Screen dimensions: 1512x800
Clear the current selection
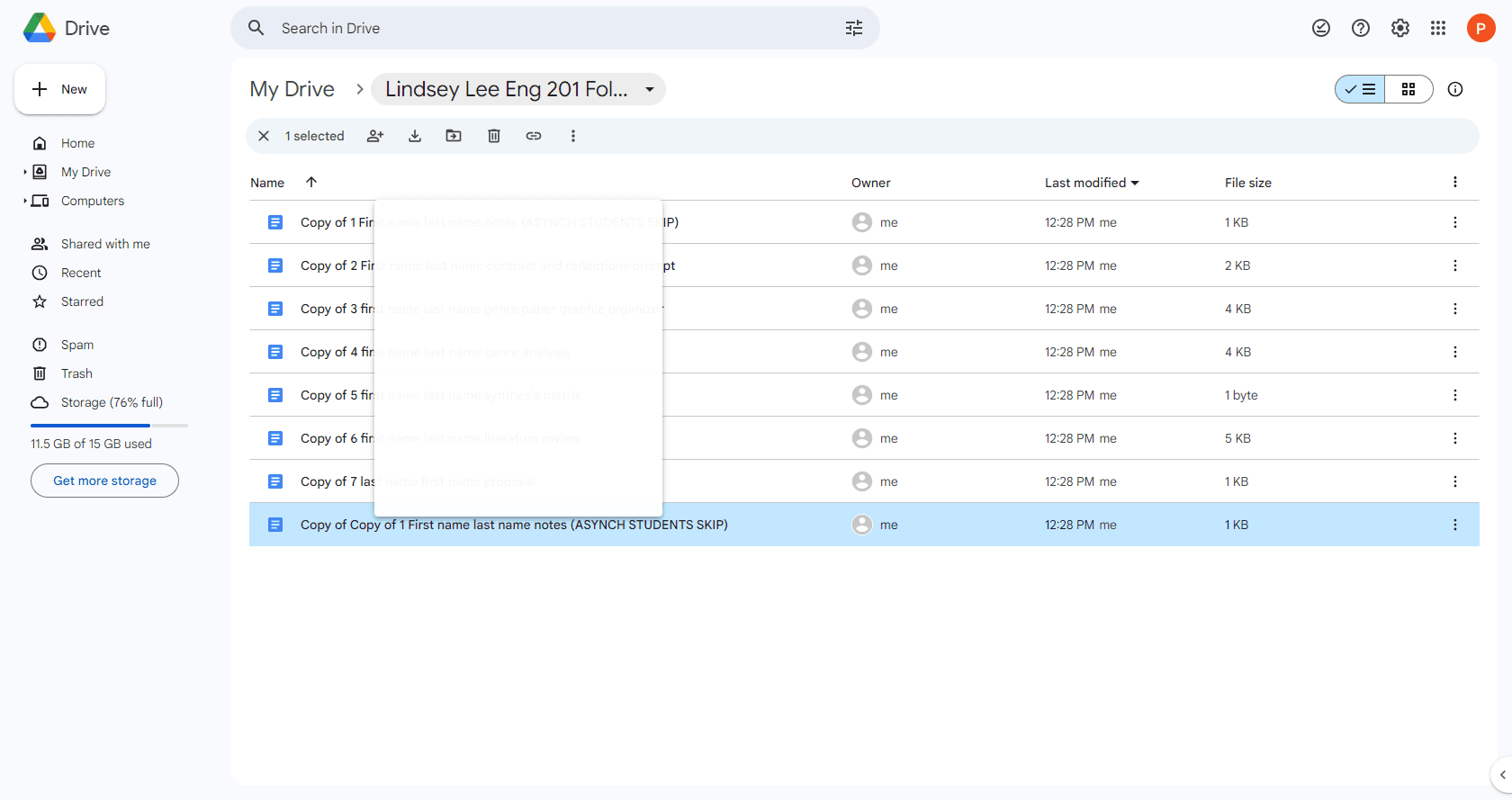(x=264, y=136)
